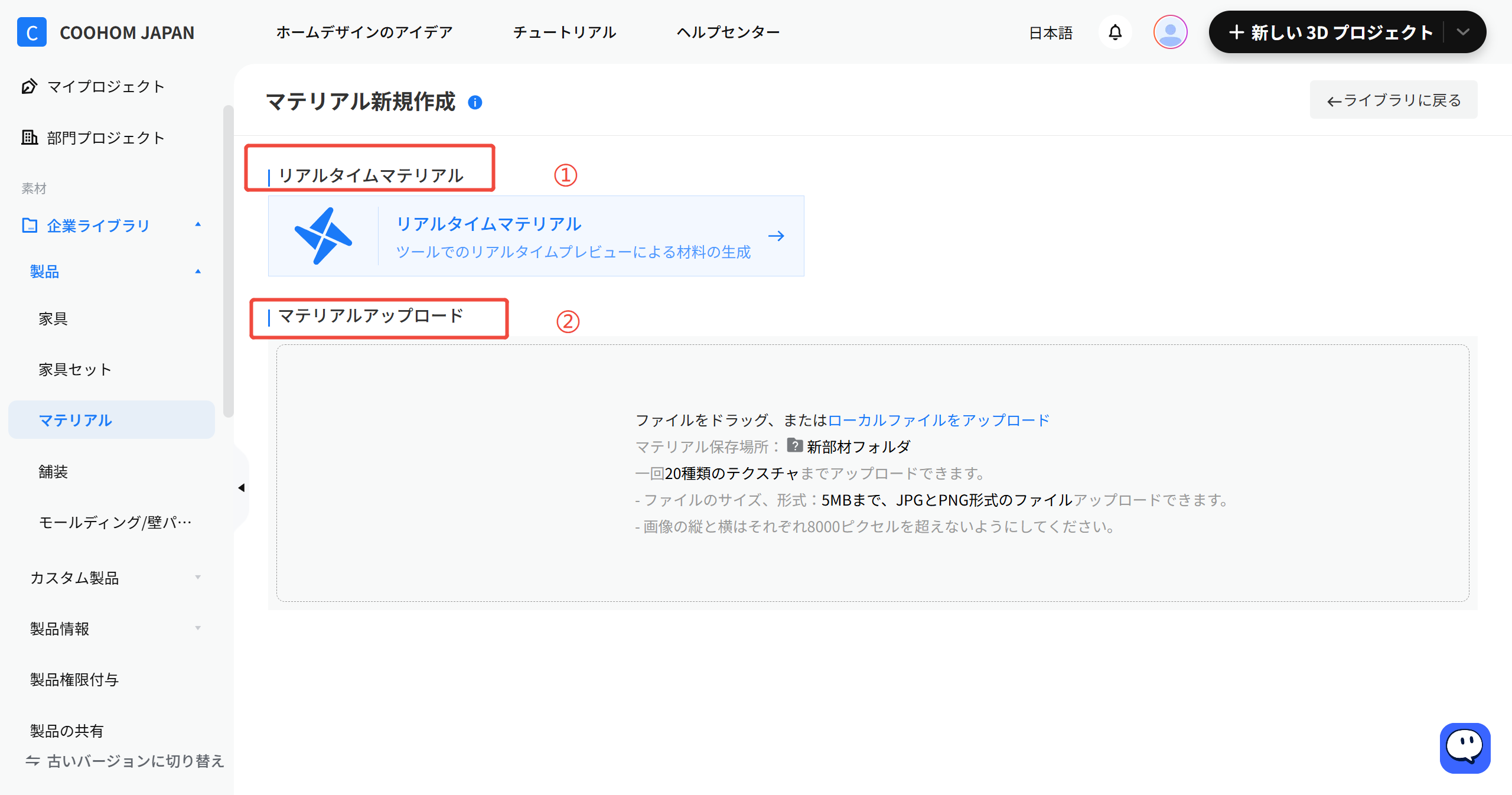Click the 企業ライブラリ folder icon
Image resolution: width=1512 pixels, height=795 pixels.
(30, 225)
